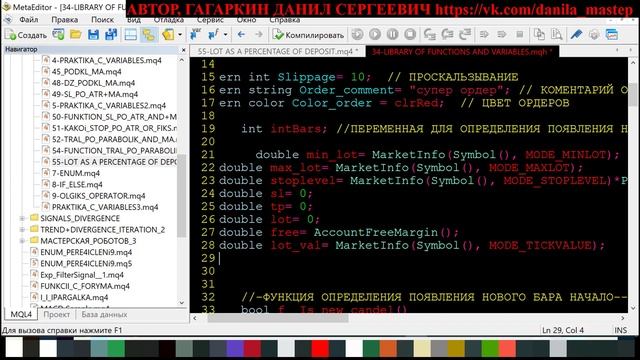Go back with the blue left arrow
Screen dimensions: 640x360
click(241, 35)
